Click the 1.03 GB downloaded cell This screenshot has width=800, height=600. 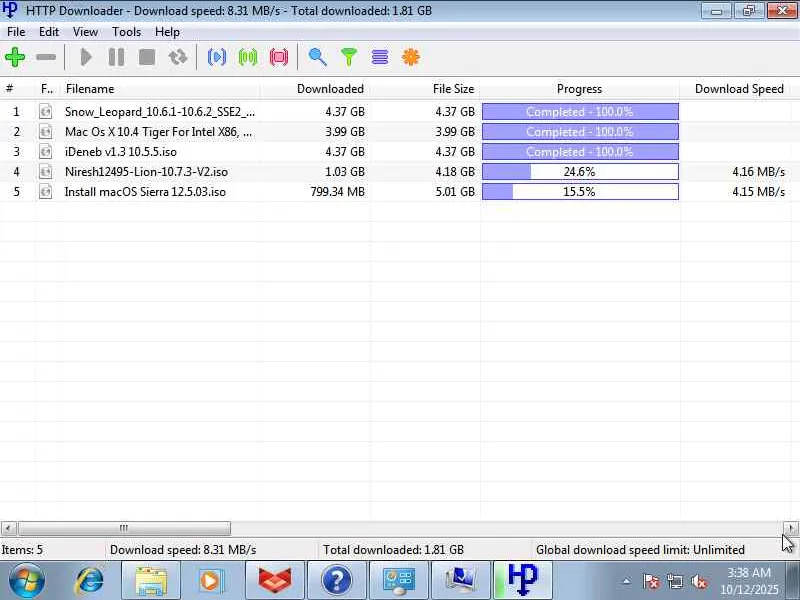pyautogui.click(x=345, y=172)
